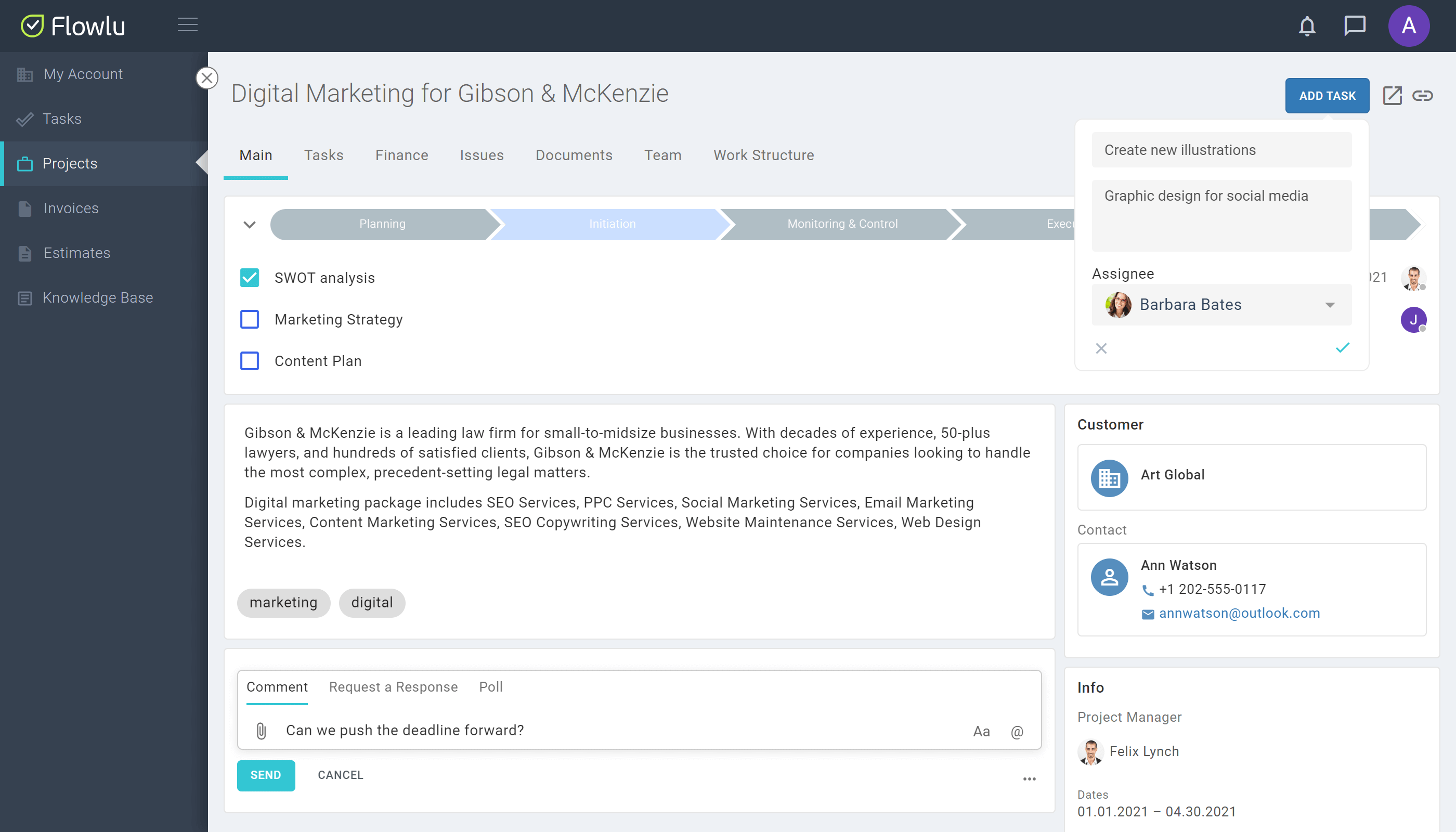1456x832 pixels.
Task: Switch to the Finance tab
Action: tap(401, 155)
